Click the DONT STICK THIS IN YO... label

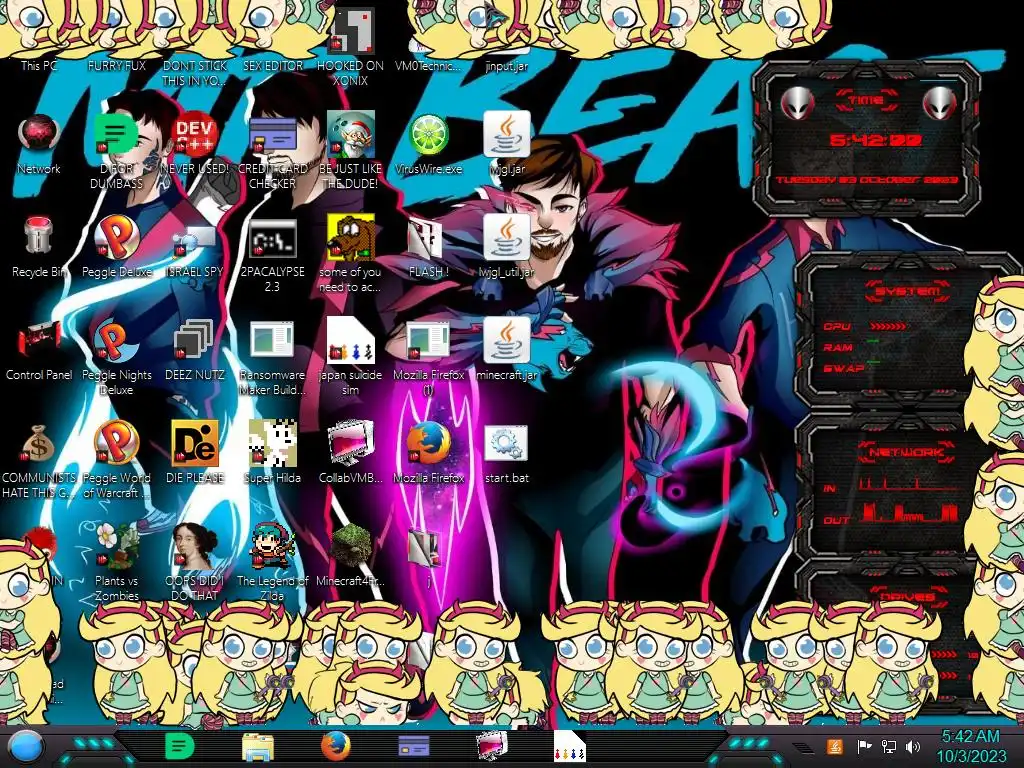point(195,73)
